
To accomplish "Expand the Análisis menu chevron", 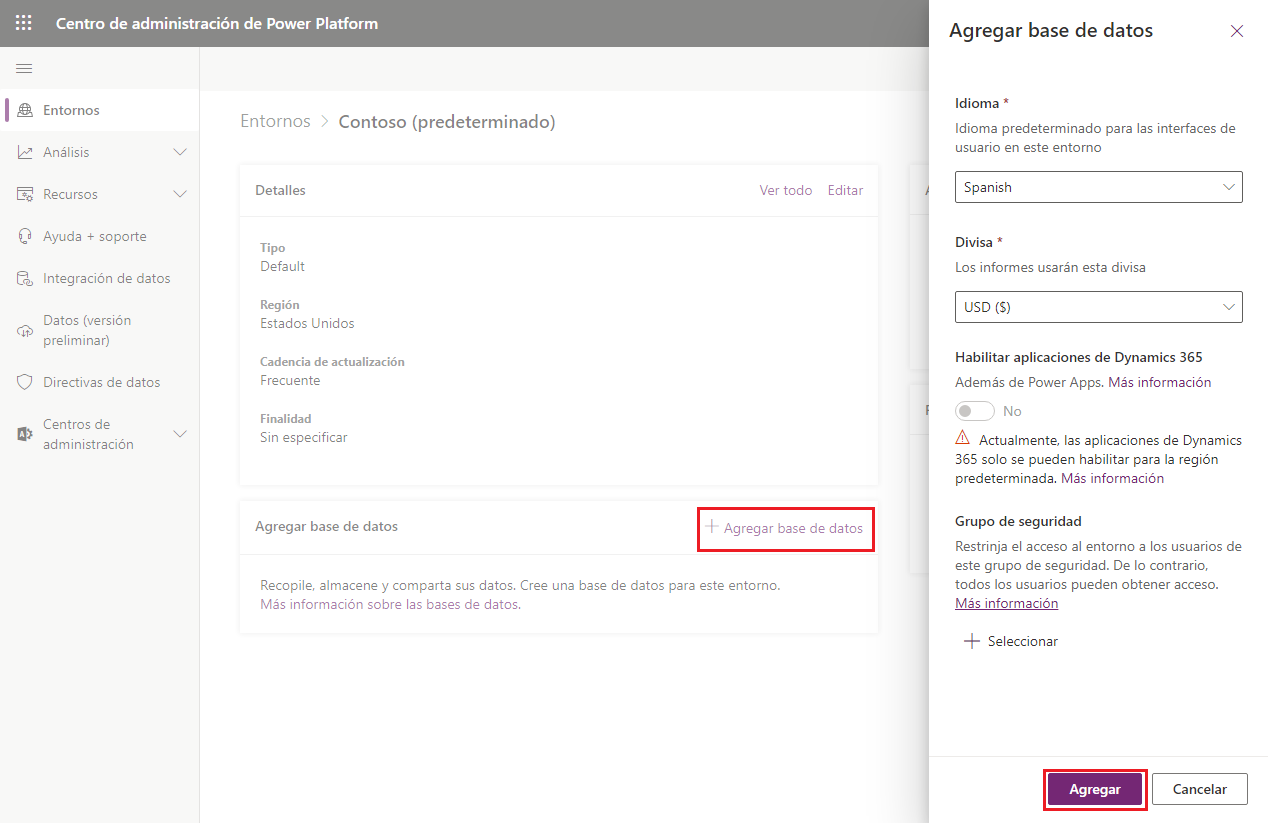I will [x=180, y=152].
